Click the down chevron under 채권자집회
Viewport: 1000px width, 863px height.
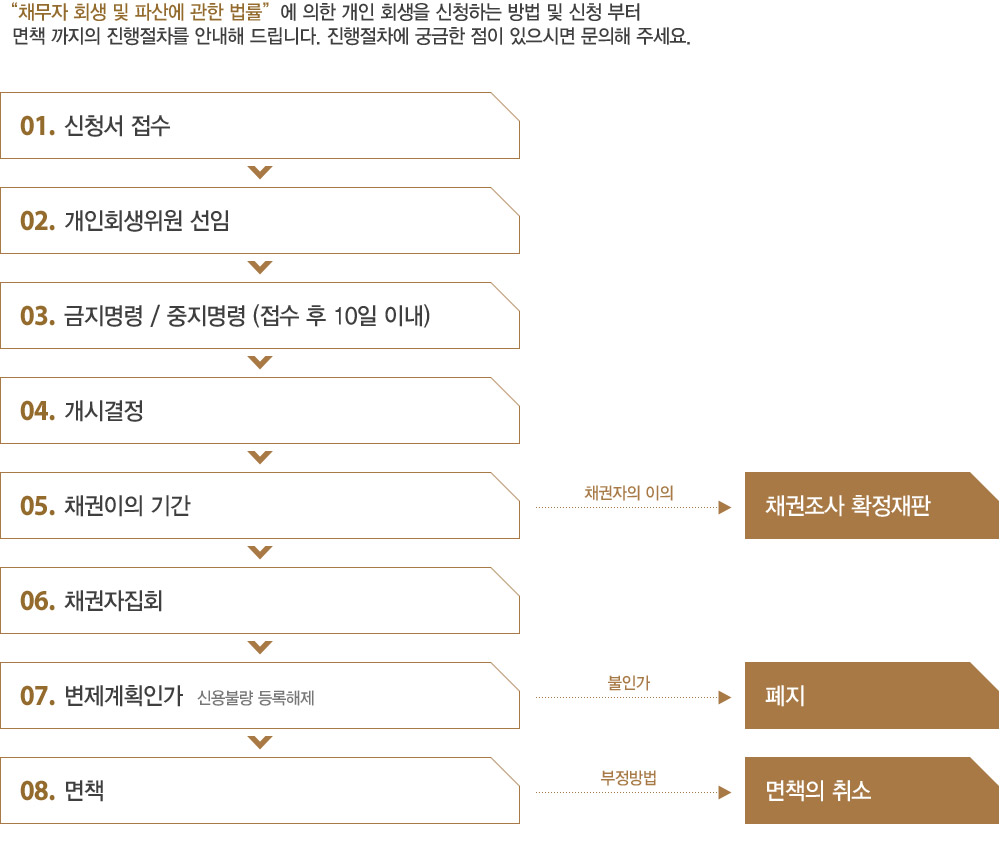(x=260, y=647)
